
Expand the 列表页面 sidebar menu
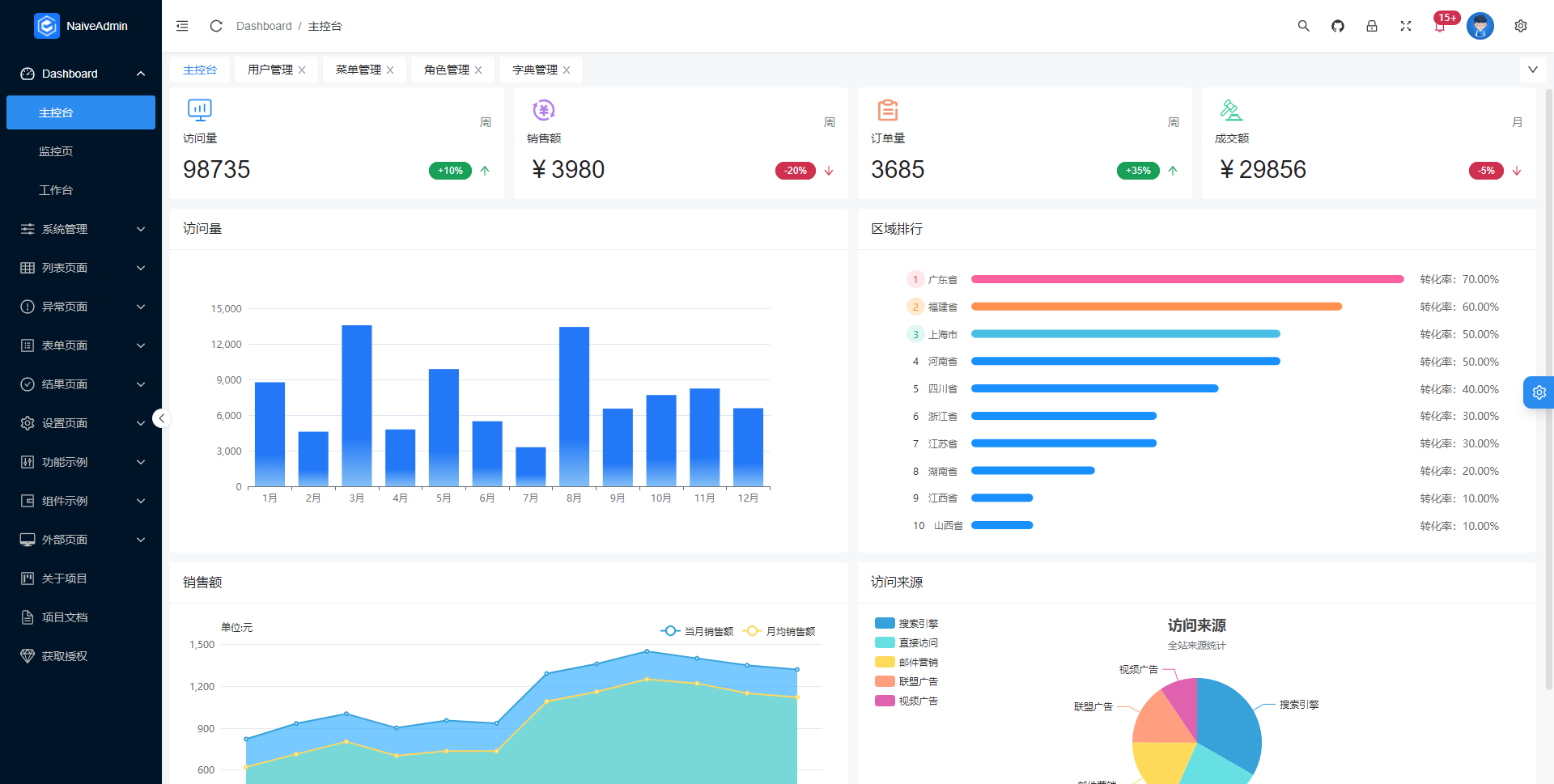tap(81, 268)
